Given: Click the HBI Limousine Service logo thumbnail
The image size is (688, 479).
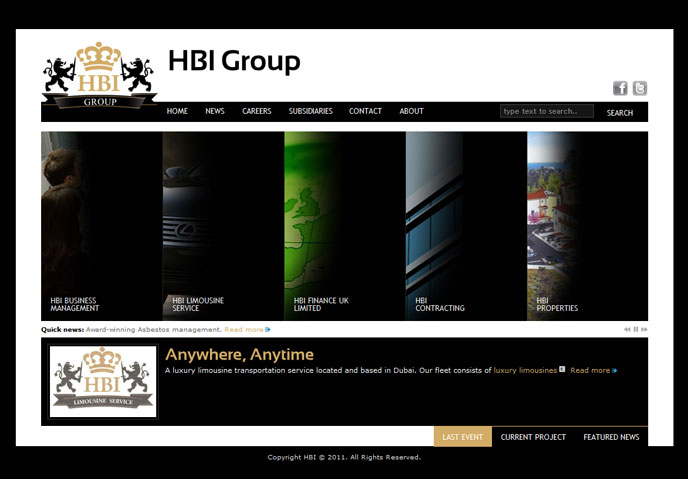Looking at the screenshot, I should pyautogui.click(x=103, y=382).
